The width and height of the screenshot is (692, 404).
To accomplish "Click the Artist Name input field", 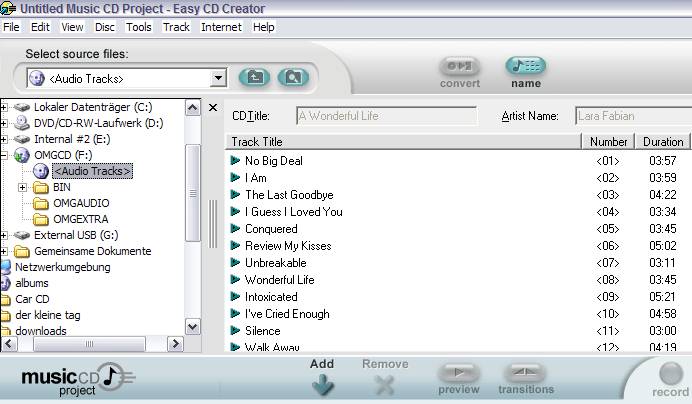I will 634,116.
